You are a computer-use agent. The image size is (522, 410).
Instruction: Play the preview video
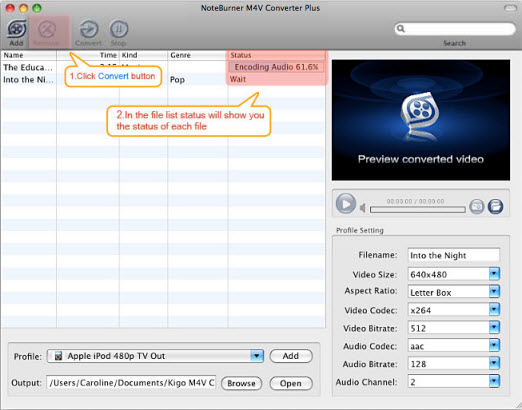pyautogui.click(x=345, y=203)
